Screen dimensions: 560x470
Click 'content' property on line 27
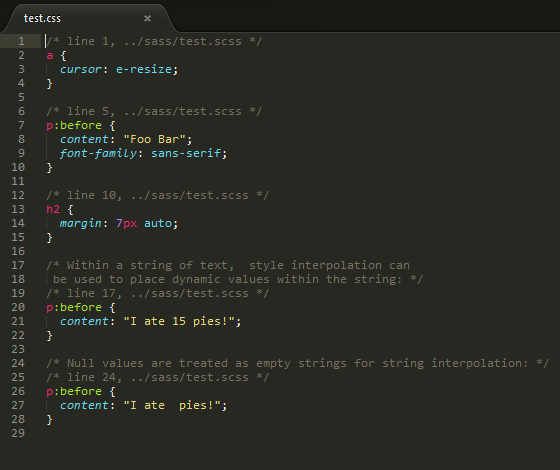point(84,405)
